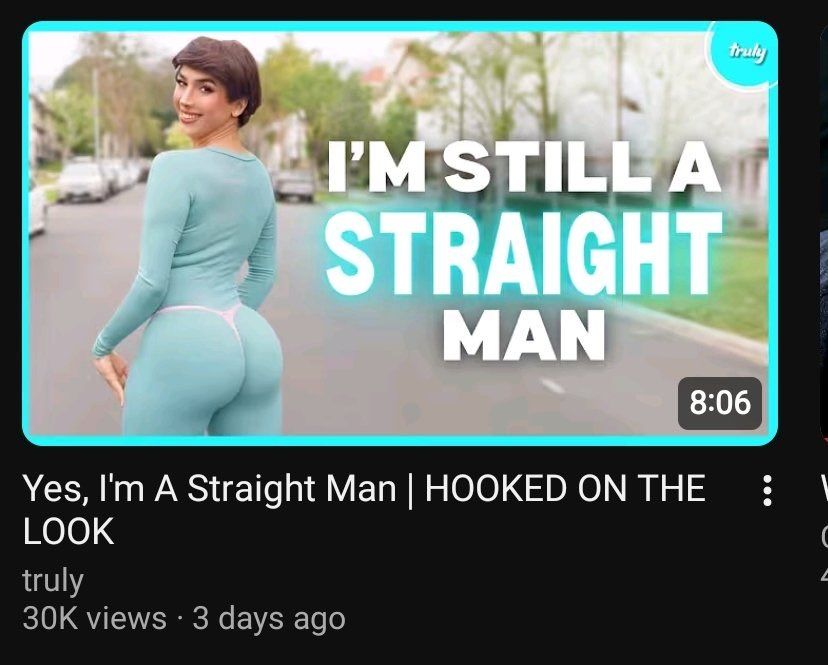Click the "I'M STILL A" thumbnail text
The height and width of the screenshot is (665, 828).
coord(523,168)
